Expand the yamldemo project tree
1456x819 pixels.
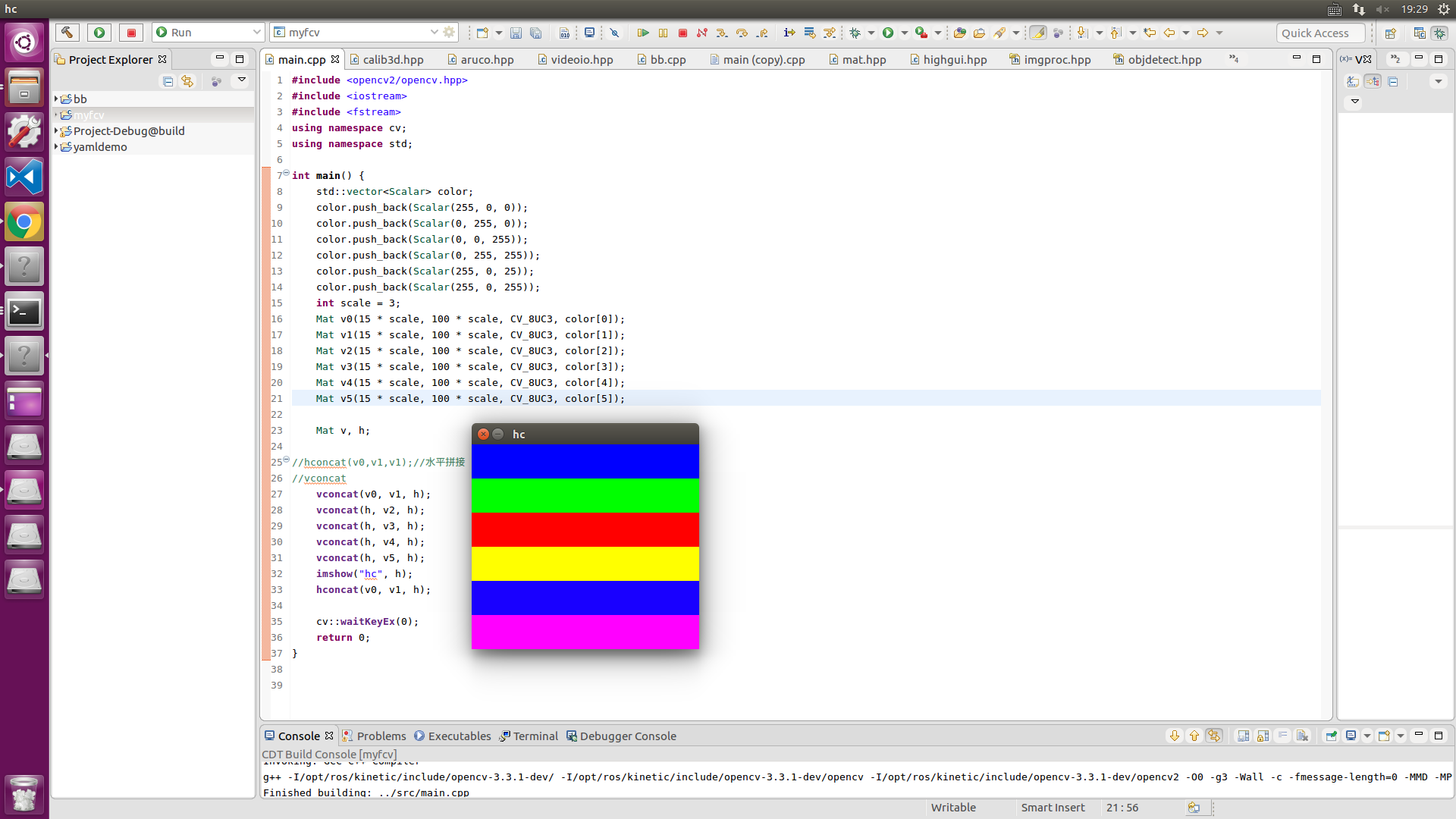(x=56, y=147)
